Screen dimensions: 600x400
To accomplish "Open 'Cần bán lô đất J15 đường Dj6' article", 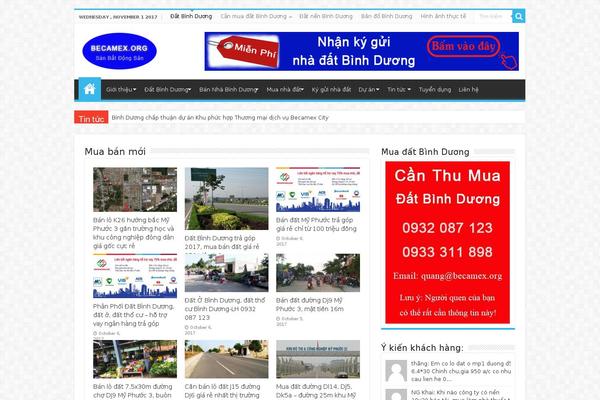I will 222,391.
